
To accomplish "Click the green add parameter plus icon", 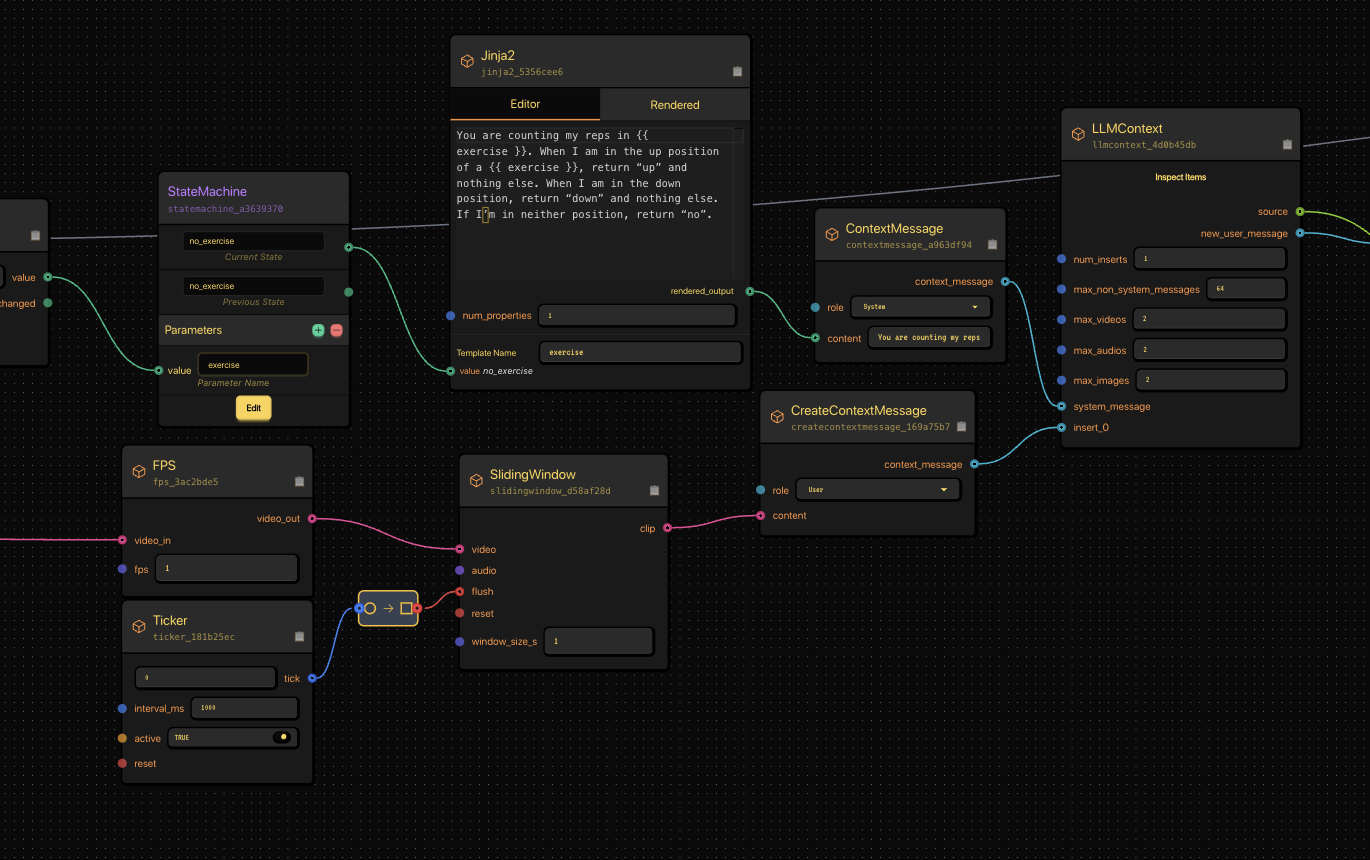I will [318, 330].
